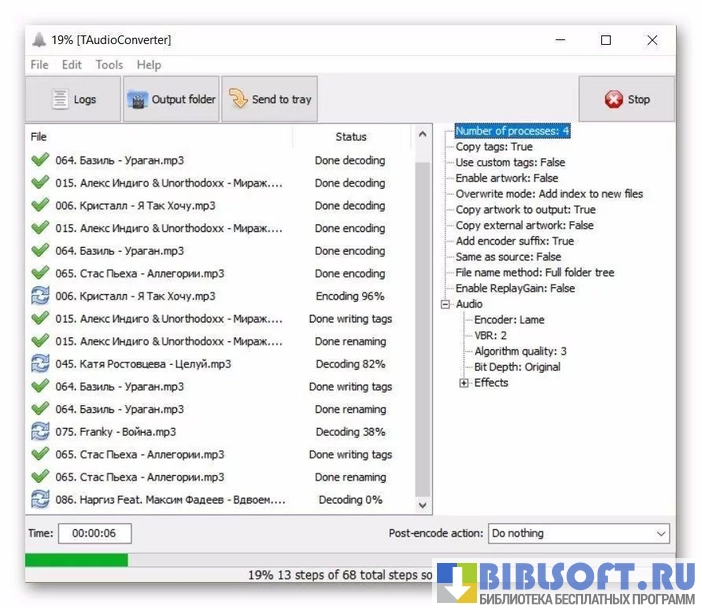Open the Post-encode action dropdown

tap(578, 534)
